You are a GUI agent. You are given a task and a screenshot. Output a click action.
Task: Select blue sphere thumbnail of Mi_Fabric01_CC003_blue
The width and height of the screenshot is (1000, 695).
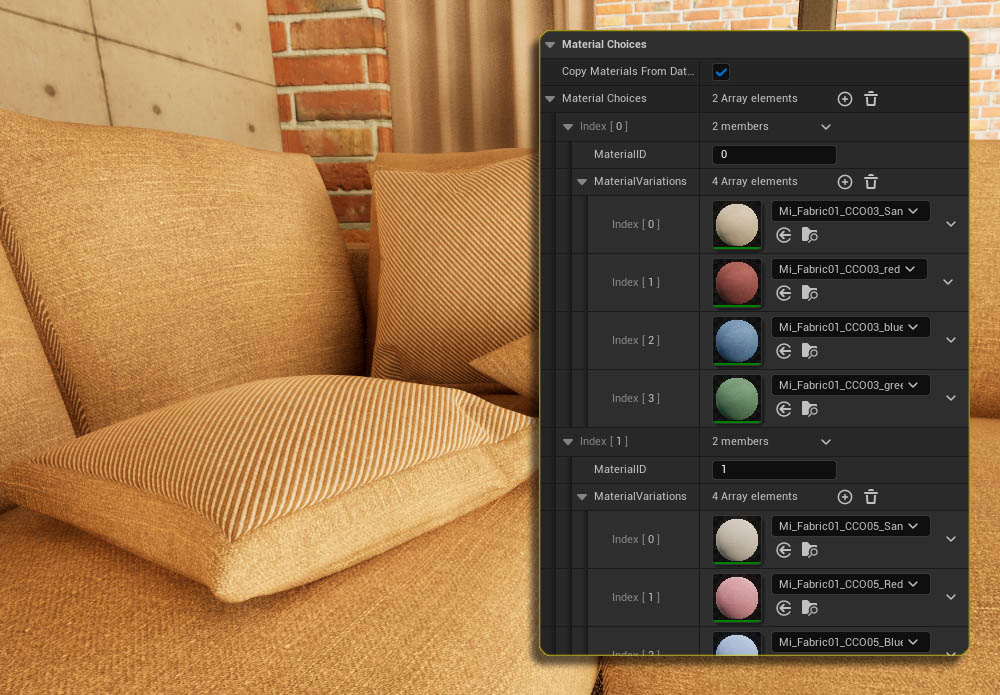(737, 340)
